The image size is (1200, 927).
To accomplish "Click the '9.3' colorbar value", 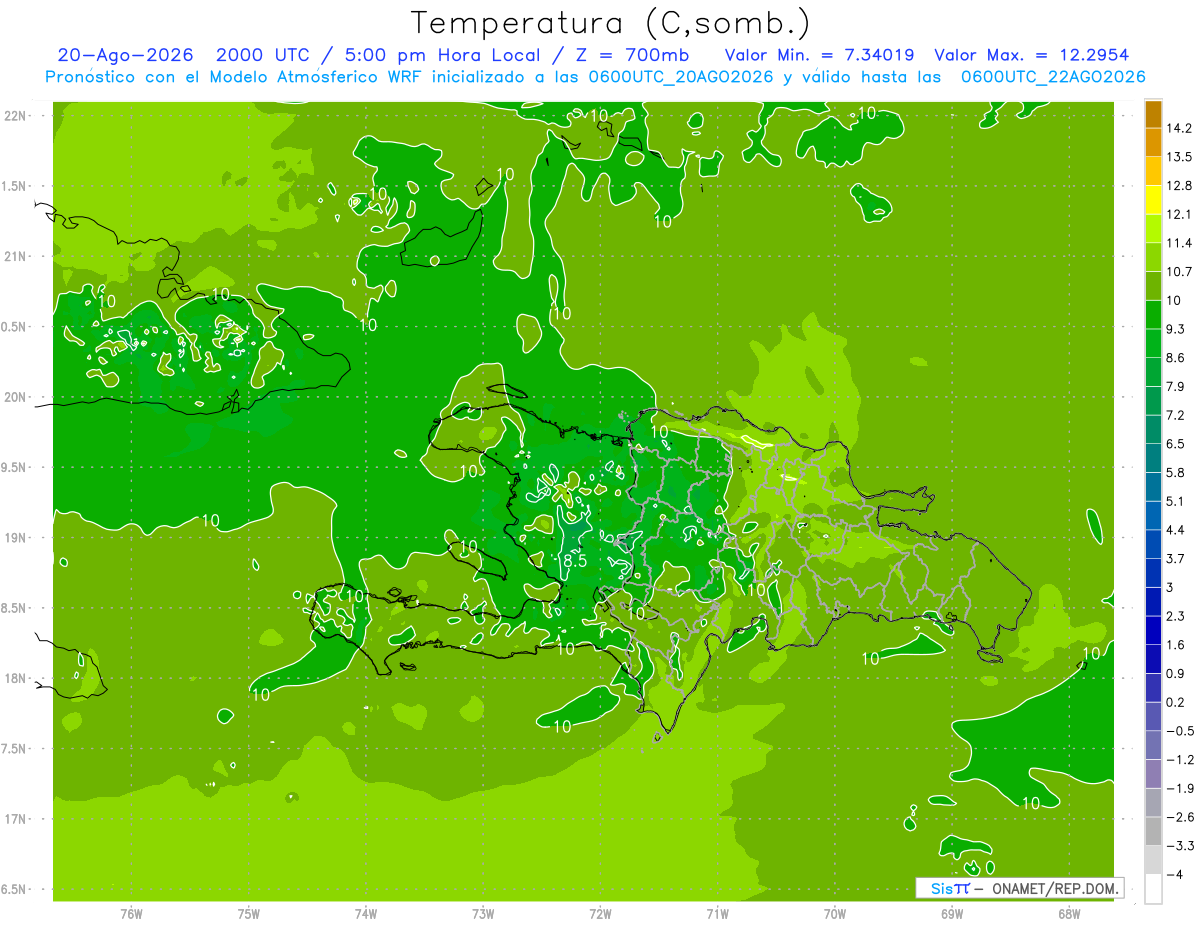I will tap(1176, 329).
